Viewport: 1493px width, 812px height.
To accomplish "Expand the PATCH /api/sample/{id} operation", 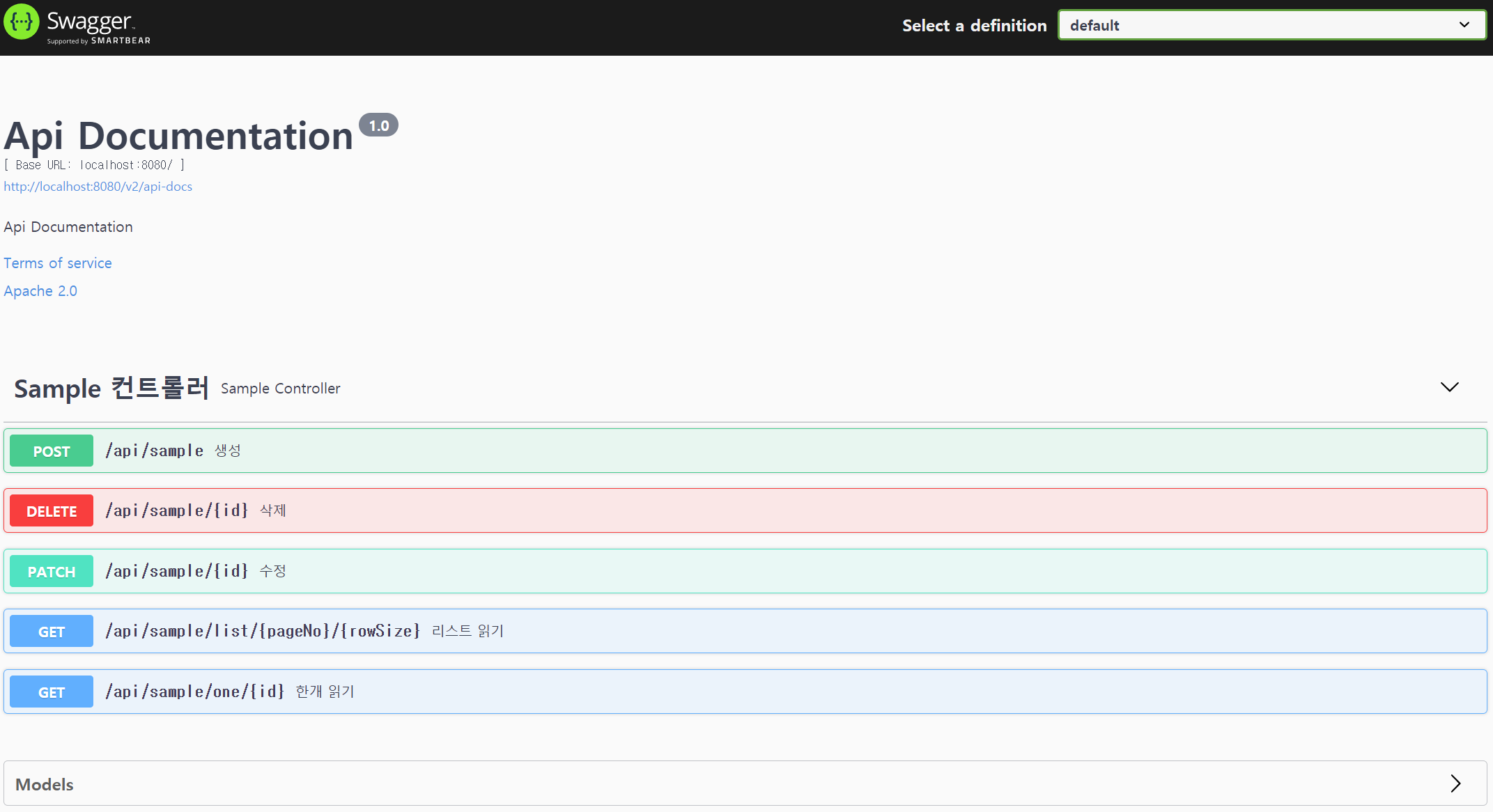I will [488, 571].
